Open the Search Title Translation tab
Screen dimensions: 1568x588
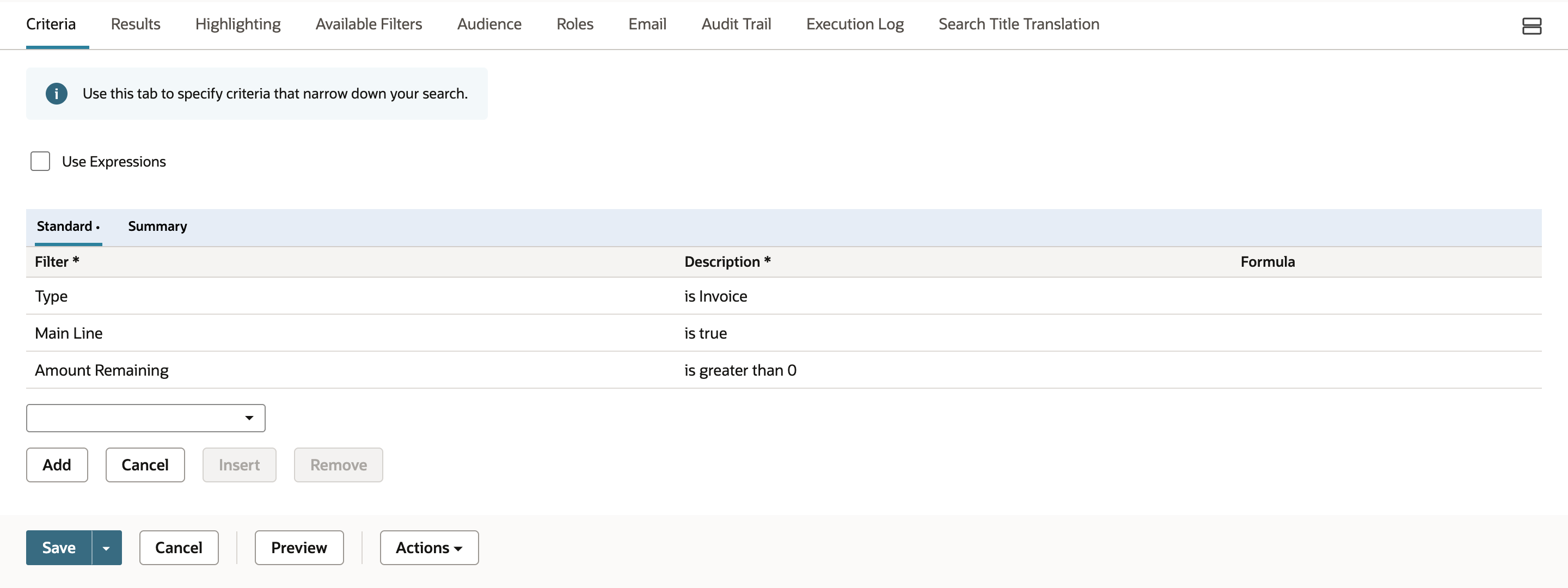coord(1018,24)
